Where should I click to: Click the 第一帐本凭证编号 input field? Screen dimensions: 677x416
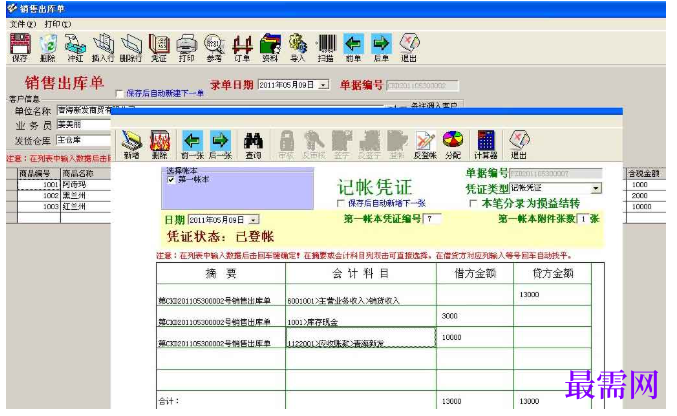(x=432, y=219)
